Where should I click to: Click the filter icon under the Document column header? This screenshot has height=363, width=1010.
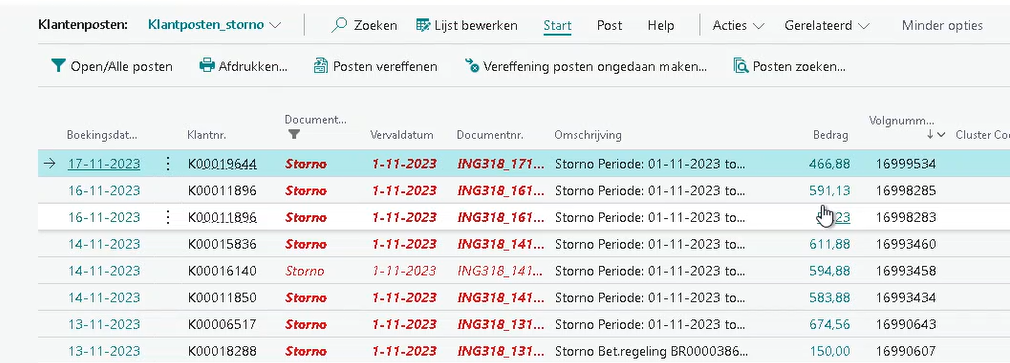pos(294,135)
